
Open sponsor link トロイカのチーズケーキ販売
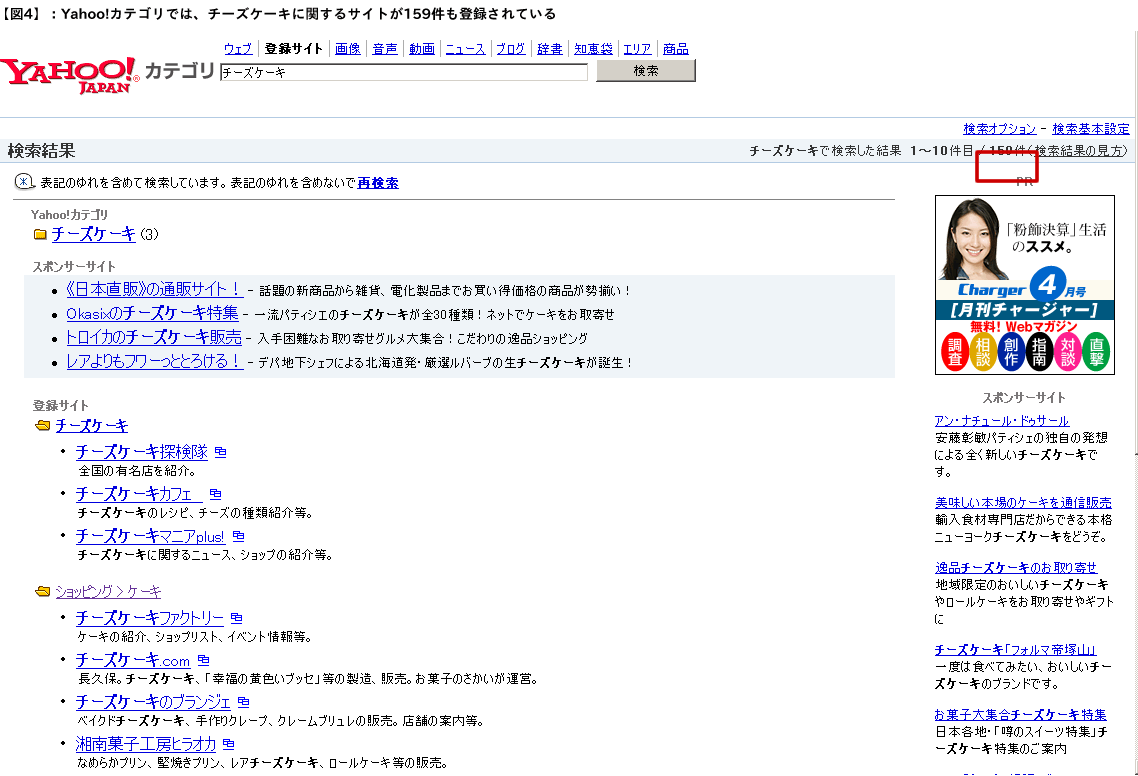[153, 337]
